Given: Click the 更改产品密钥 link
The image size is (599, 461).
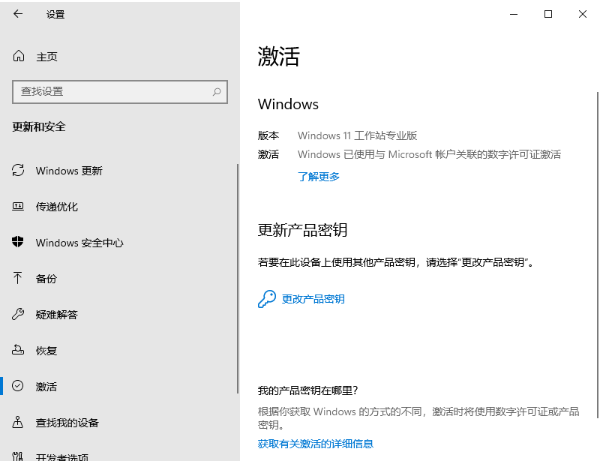Looking at the screenshot, I should point(313,299).
